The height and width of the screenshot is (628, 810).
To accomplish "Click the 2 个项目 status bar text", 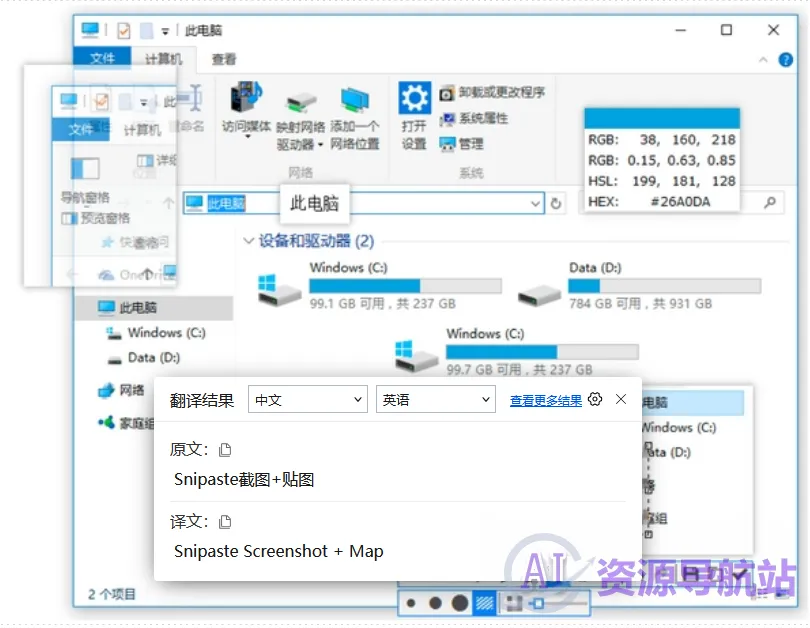I will tap(112, 594).
